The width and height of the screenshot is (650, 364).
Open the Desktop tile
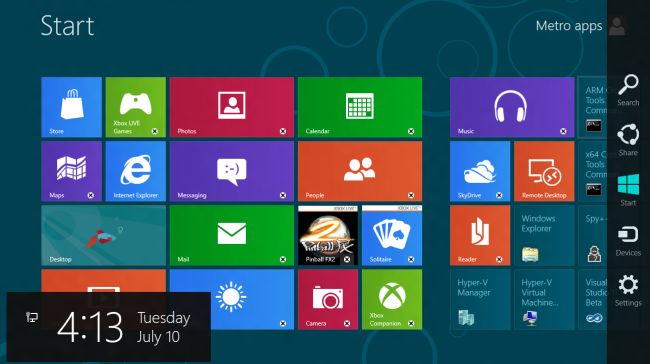[104, 235]
